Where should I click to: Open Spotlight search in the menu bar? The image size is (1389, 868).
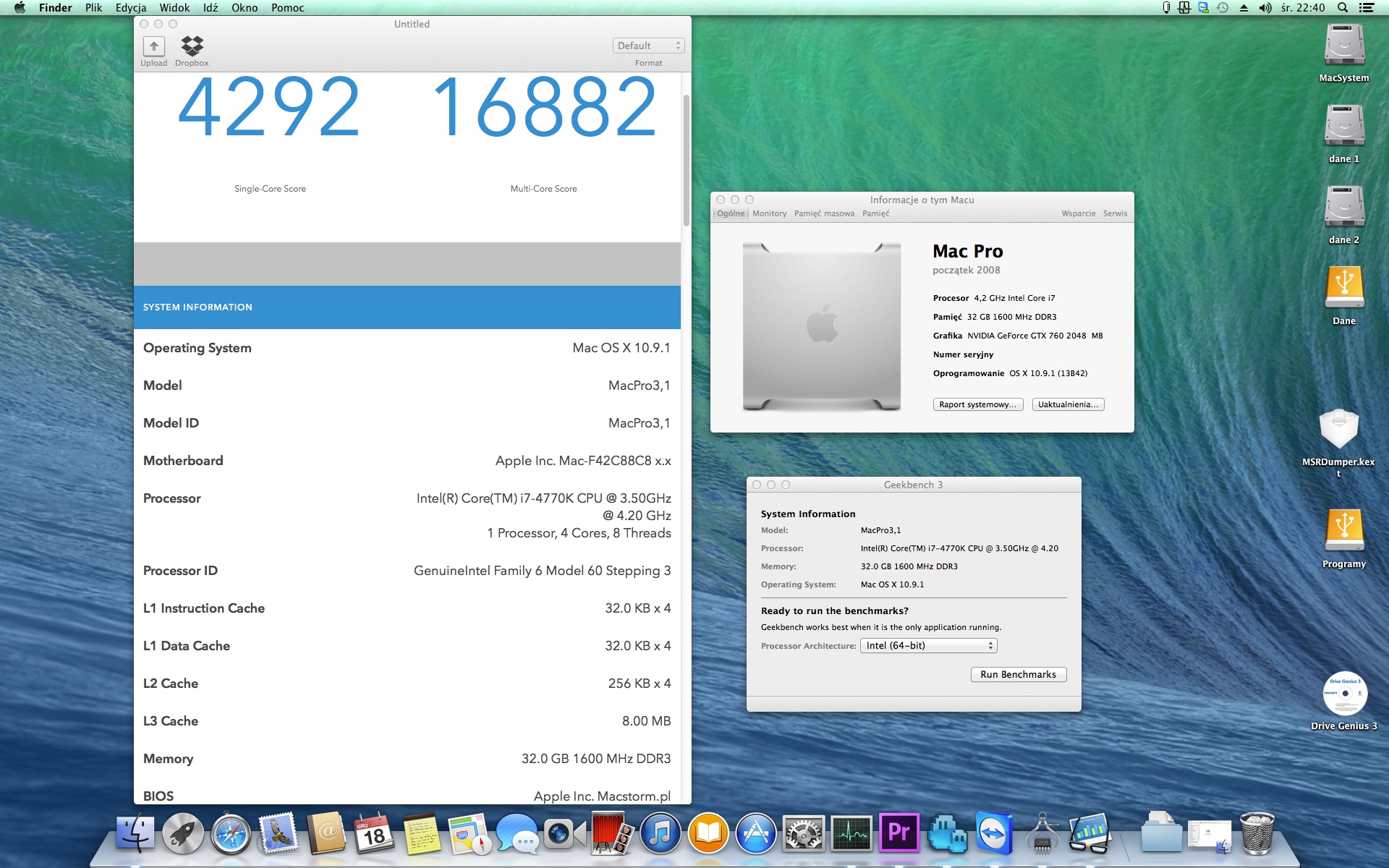click(x=1343, y=8)
